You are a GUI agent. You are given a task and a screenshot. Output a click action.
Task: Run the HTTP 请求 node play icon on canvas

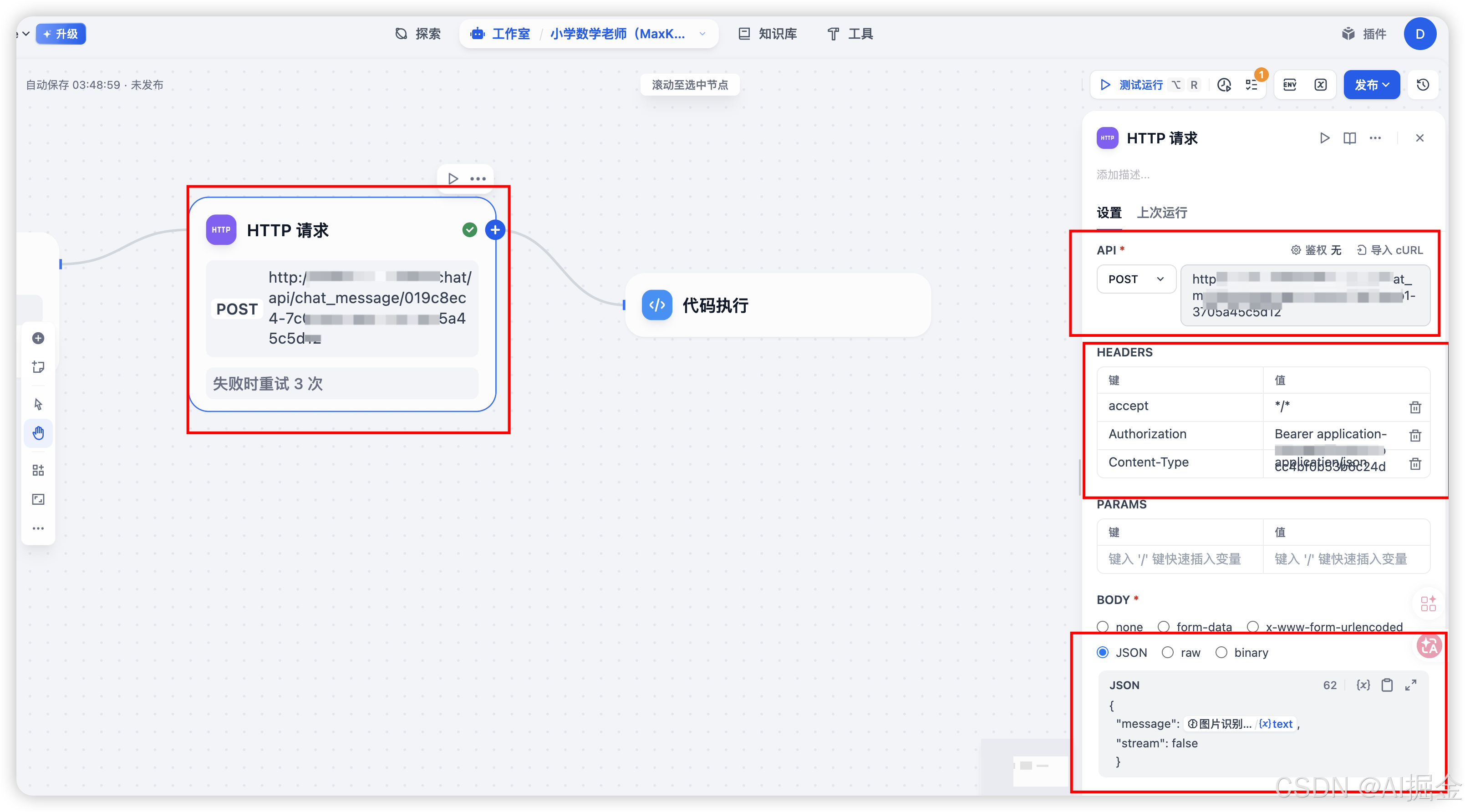pos(453,178)
